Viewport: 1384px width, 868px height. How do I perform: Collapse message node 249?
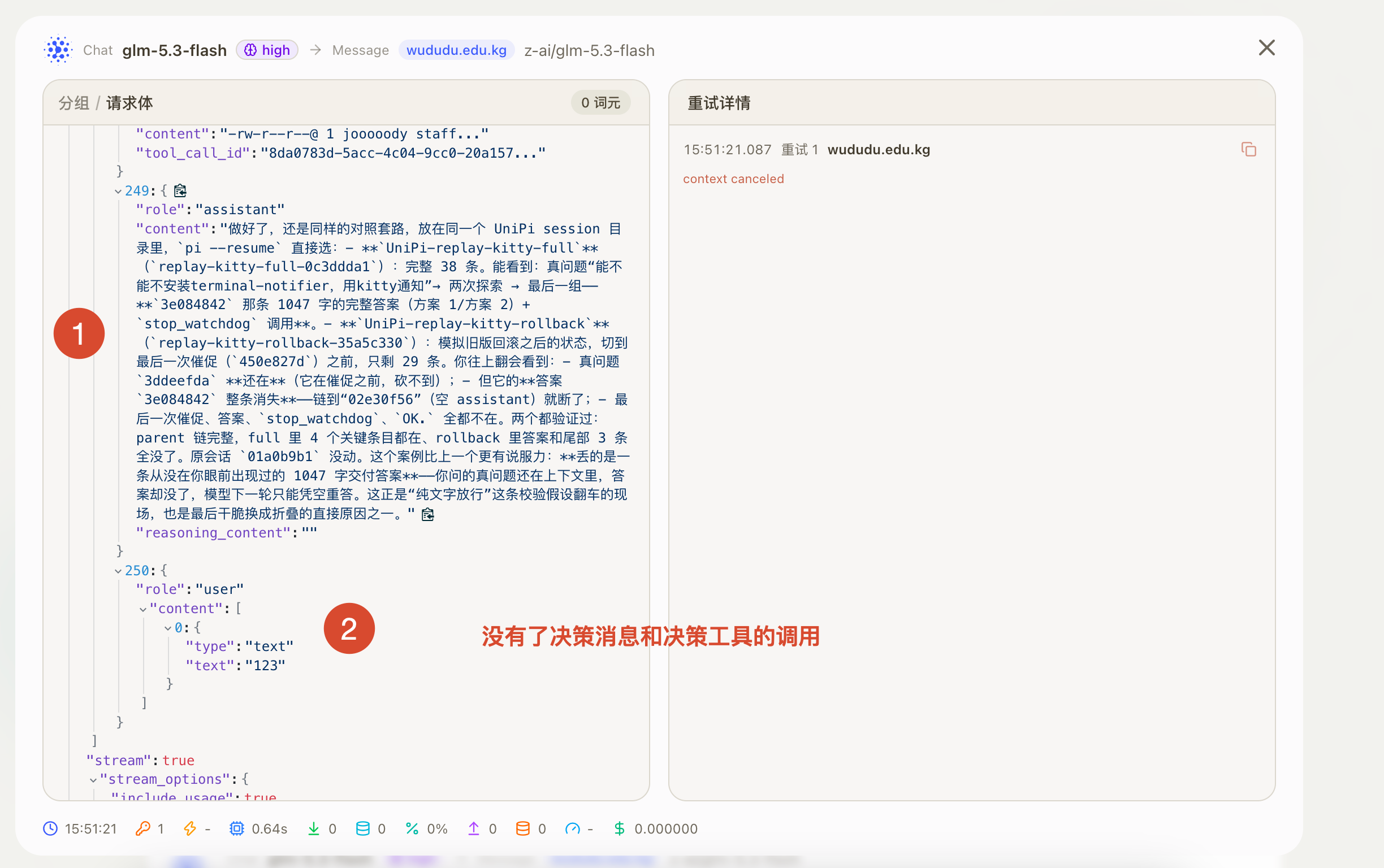(x=118, y=191)
